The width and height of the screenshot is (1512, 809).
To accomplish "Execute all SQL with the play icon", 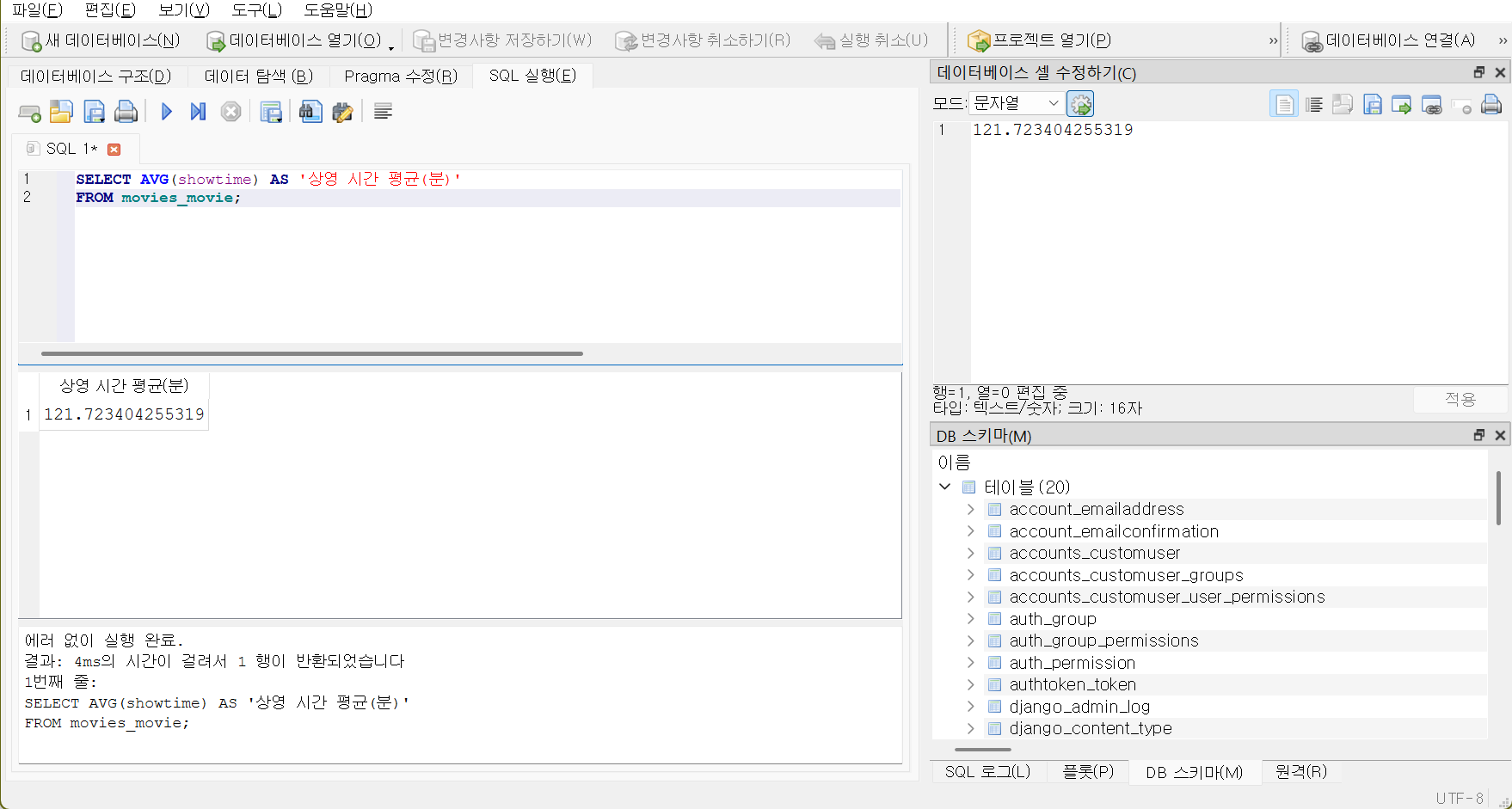I will point(166,112).
